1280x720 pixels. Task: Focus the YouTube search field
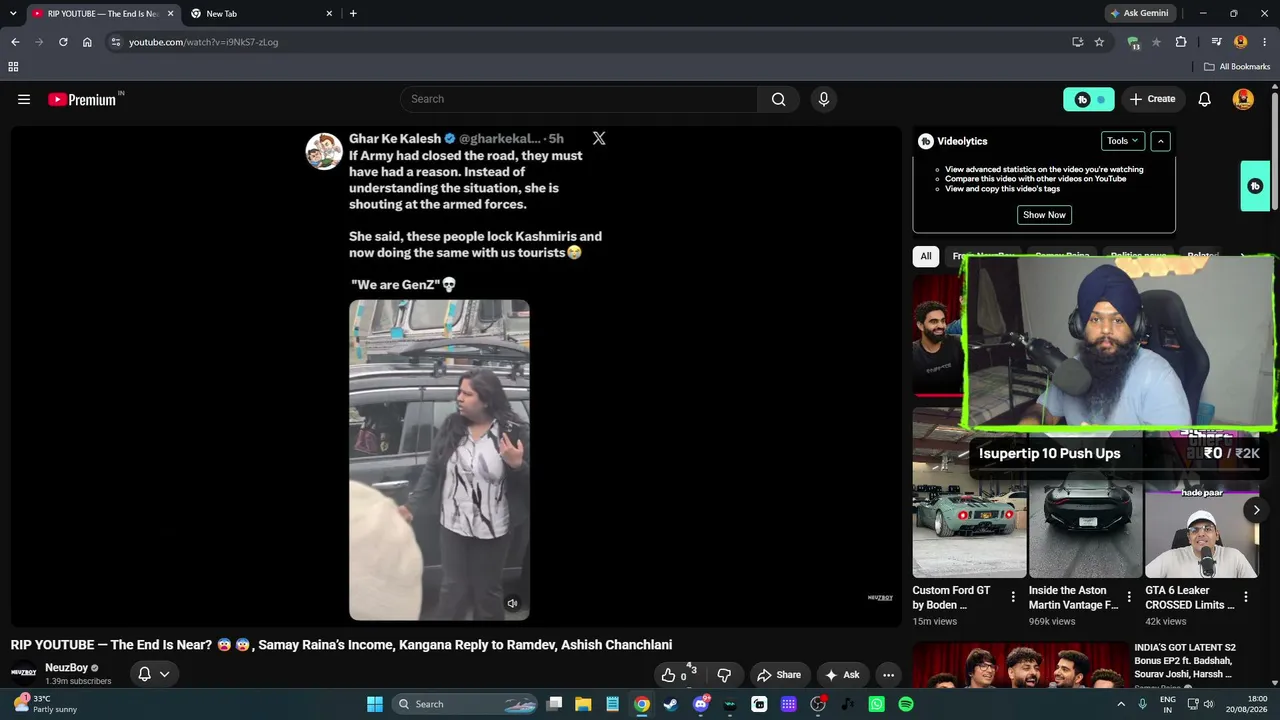579,99
